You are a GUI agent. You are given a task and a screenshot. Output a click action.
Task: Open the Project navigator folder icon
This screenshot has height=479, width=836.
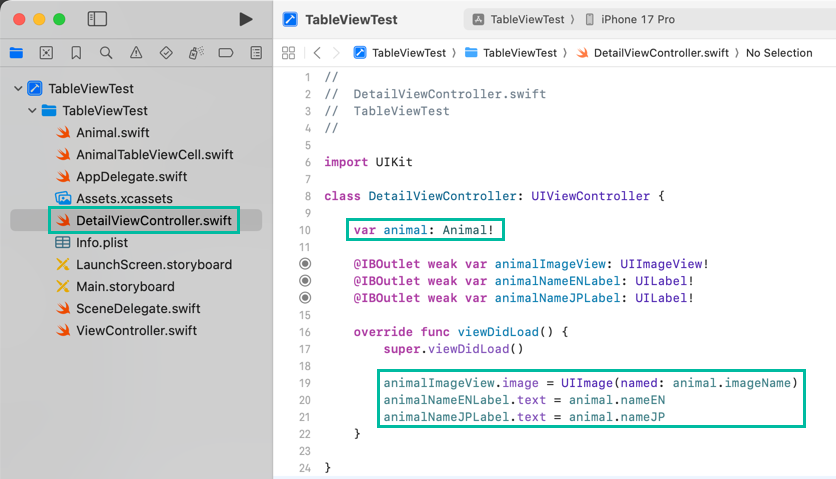pyautogui.click(x=16, y=53)
